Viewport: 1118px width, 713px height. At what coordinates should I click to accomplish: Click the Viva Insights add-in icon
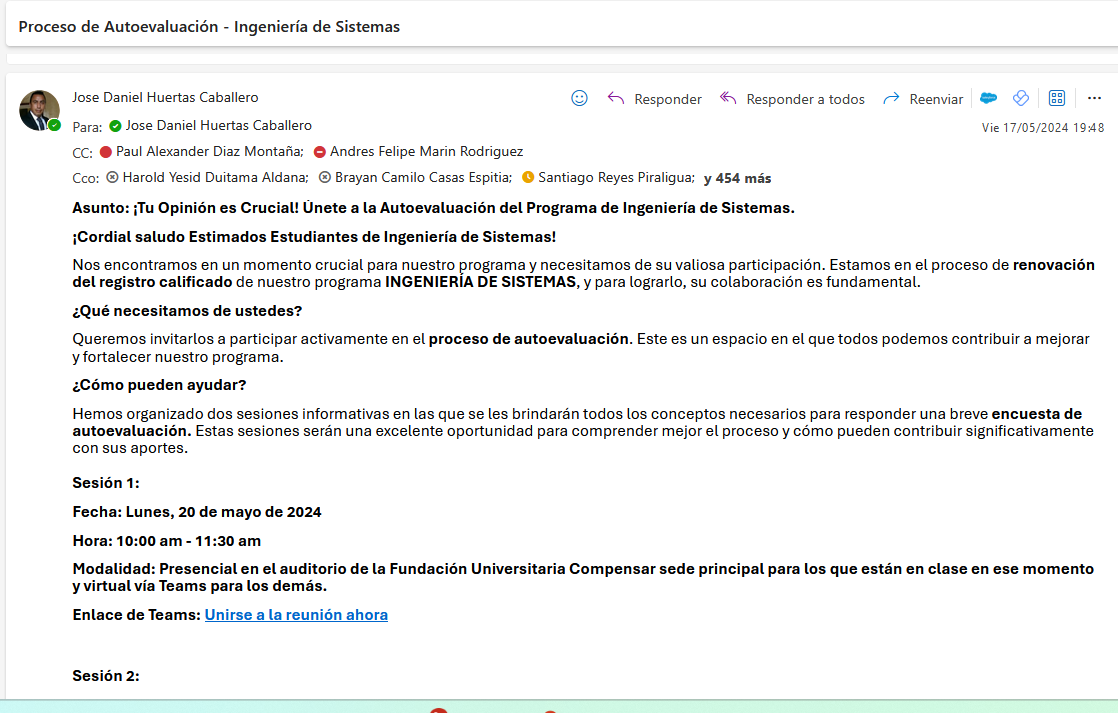tap(1021, 98)
